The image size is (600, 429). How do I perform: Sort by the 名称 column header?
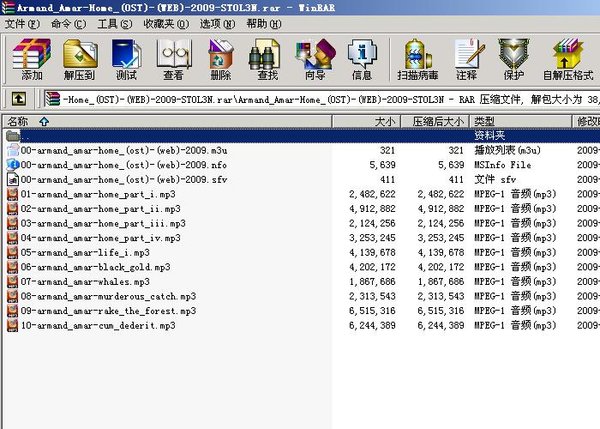coord(168,121)
